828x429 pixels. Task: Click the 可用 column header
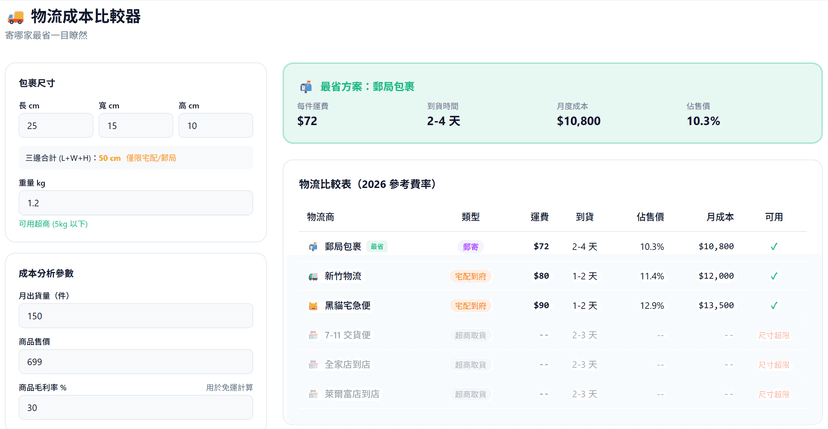coord(774,217)
